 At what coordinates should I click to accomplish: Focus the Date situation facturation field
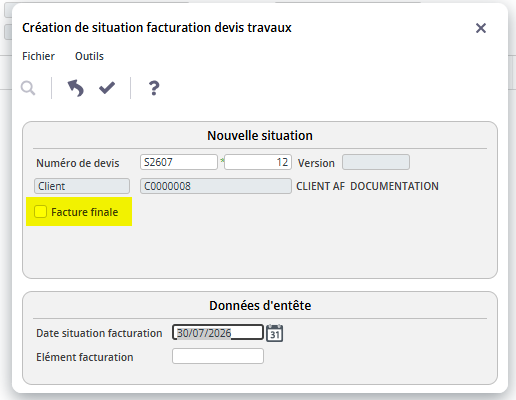(x=218, y=332)
